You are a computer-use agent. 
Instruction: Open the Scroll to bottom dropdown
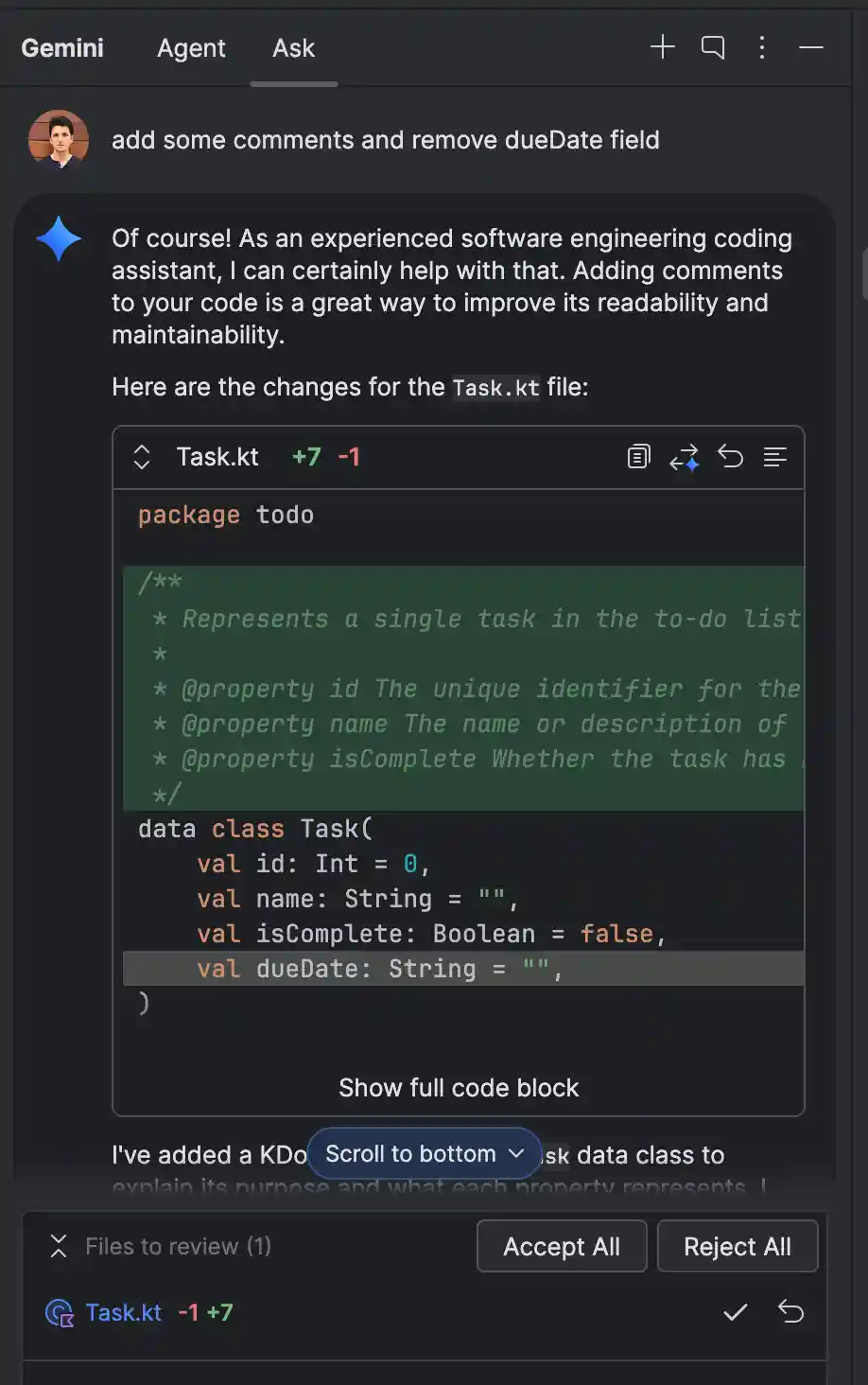(424, 1153)
